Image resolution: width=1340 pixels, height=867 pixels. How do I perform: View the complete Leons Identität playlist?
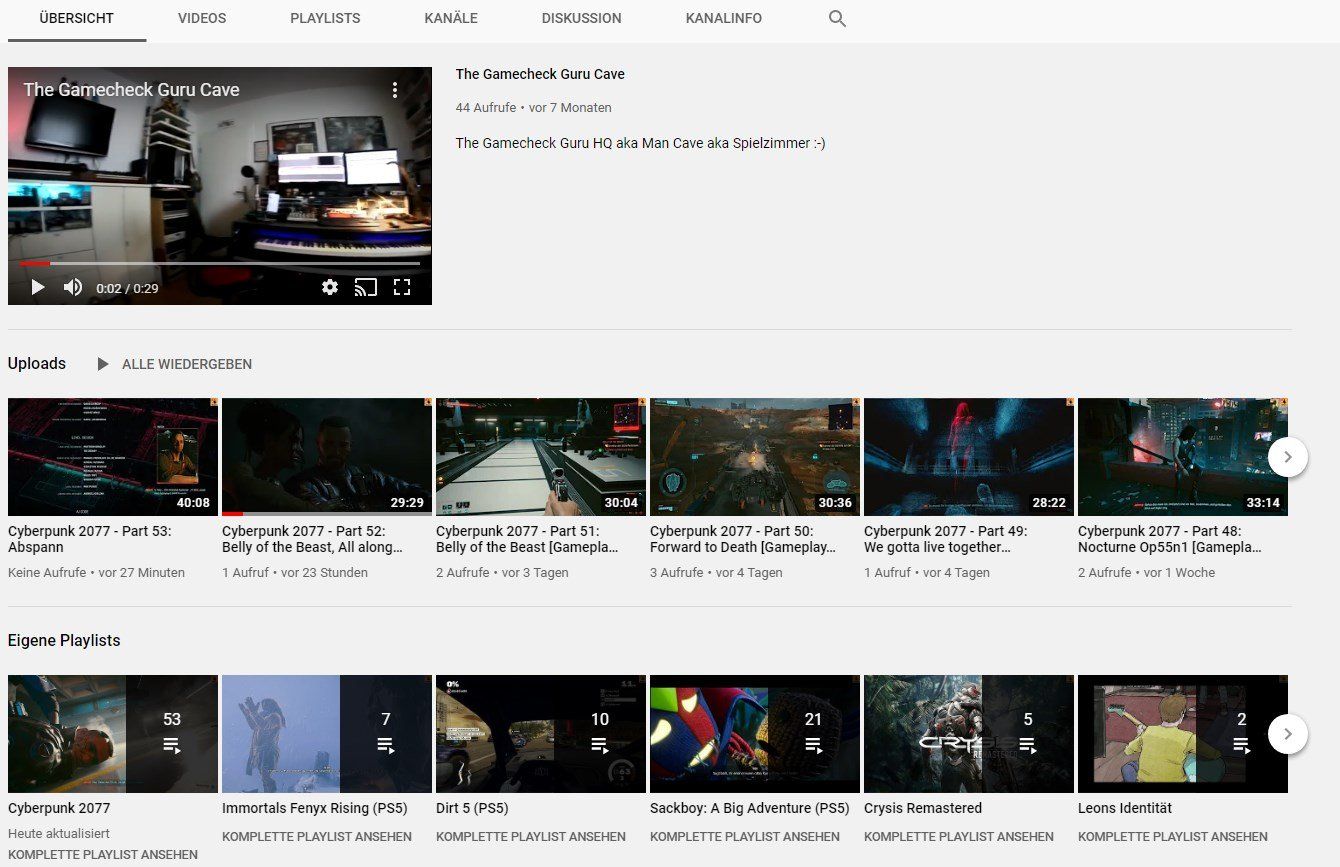coord(1173,837)
